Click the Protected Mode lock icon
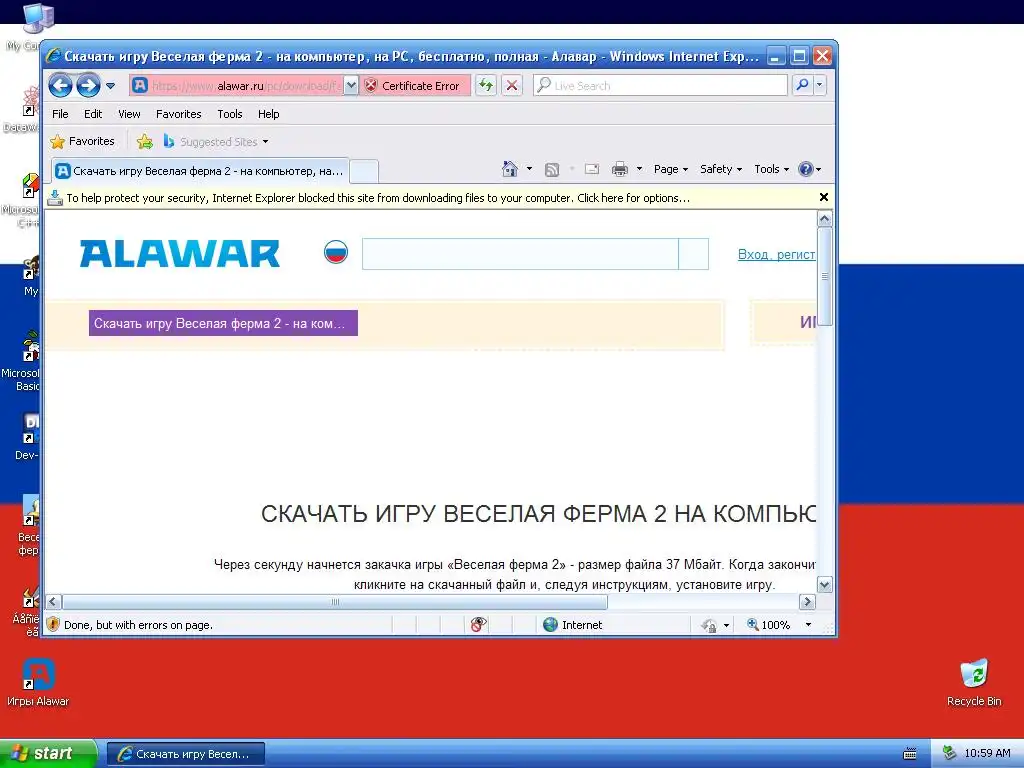Screen dimensions: 1024x768 coord(709,626)
